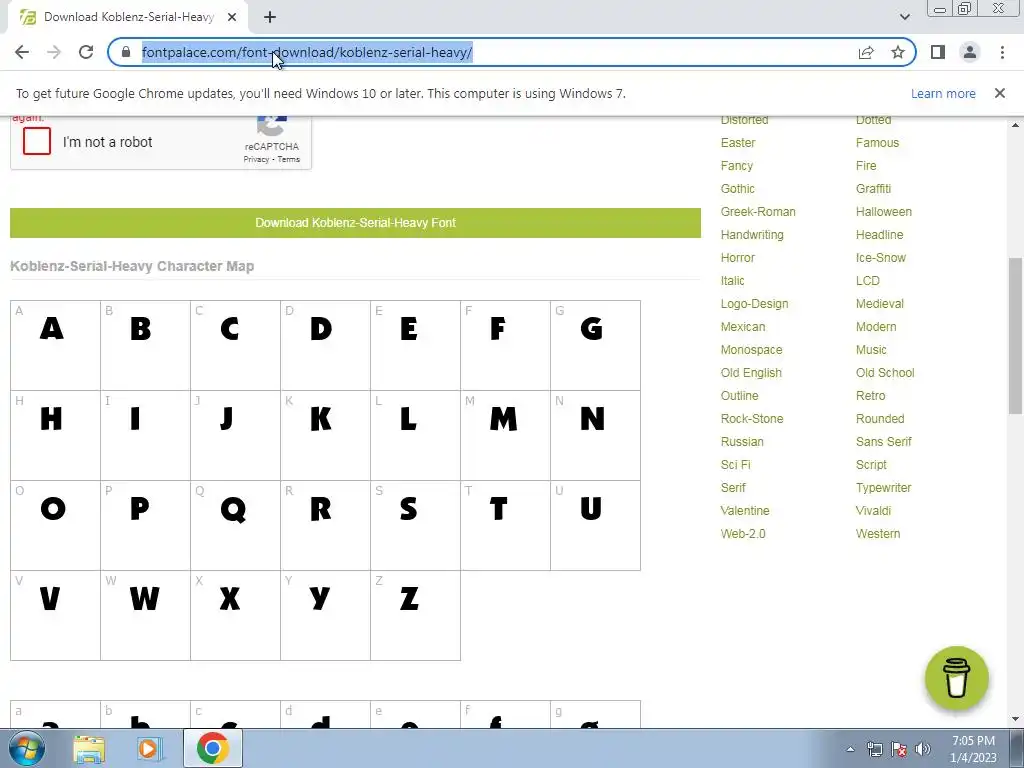Viewport: 1024px width, 768px height.
Task: Dismiss the Chrome update notification bar
Action: pyautogui.click(x=1000, y=93)
